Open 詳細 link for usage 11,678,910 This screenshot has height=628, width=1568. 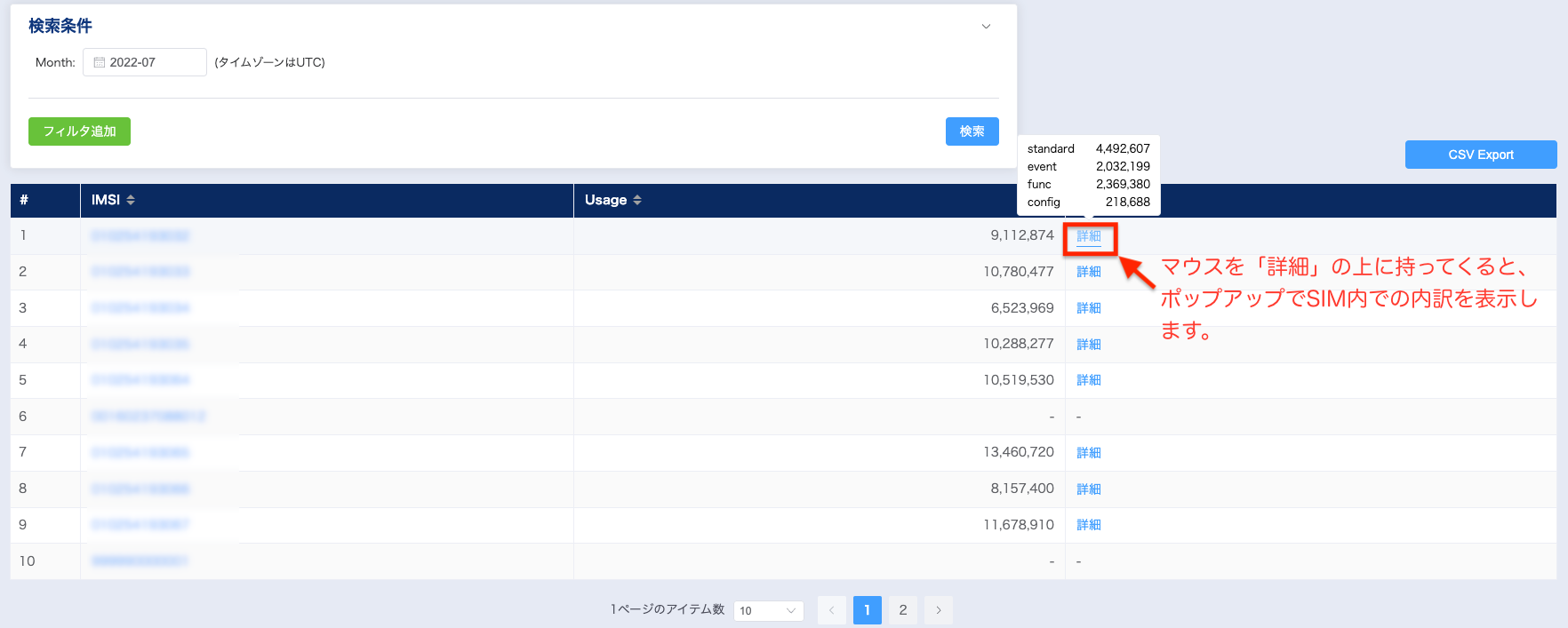(x=1089, y=525)
